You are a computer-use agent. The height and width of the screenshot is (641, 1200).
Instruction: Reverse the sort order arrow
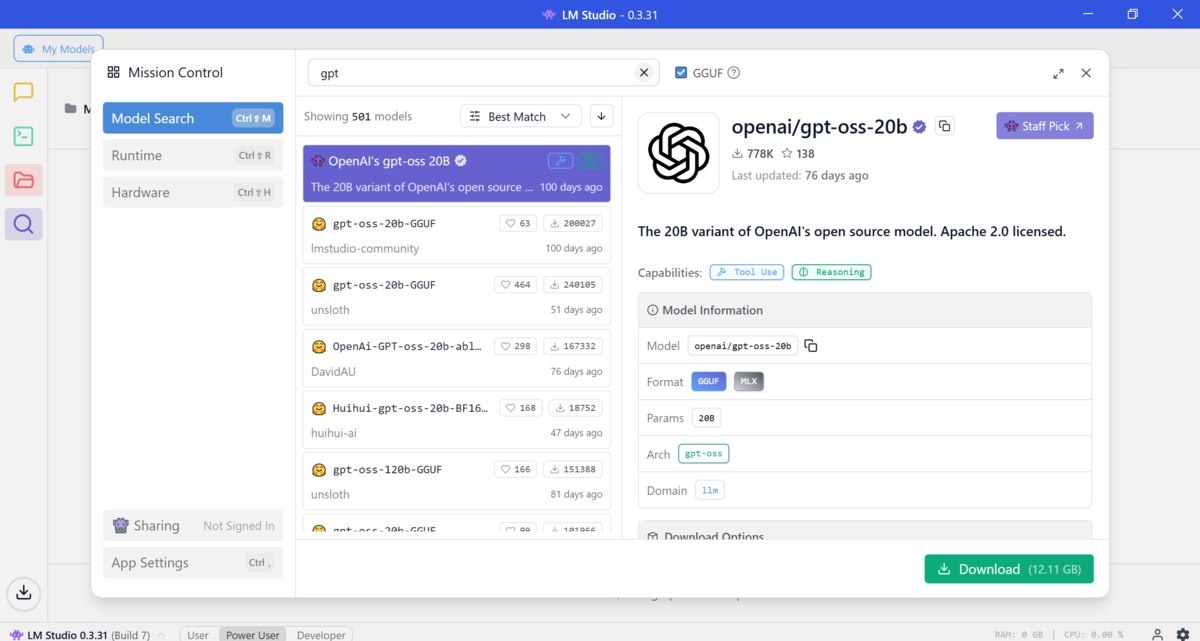(x=601, y=116)
